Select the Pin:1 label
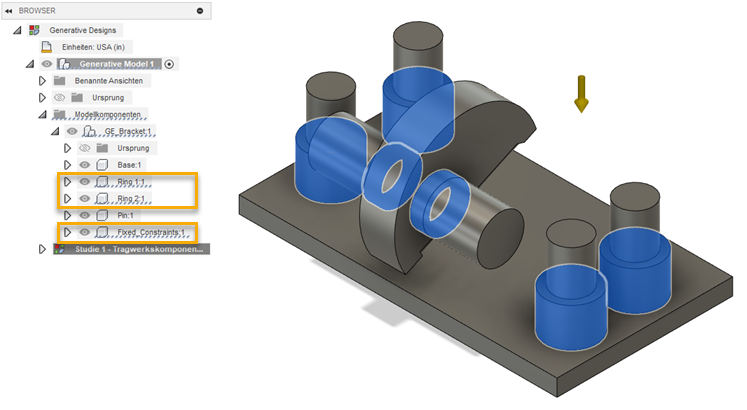The height and width of the screenshot is (410, 747). tap(125, 215)
